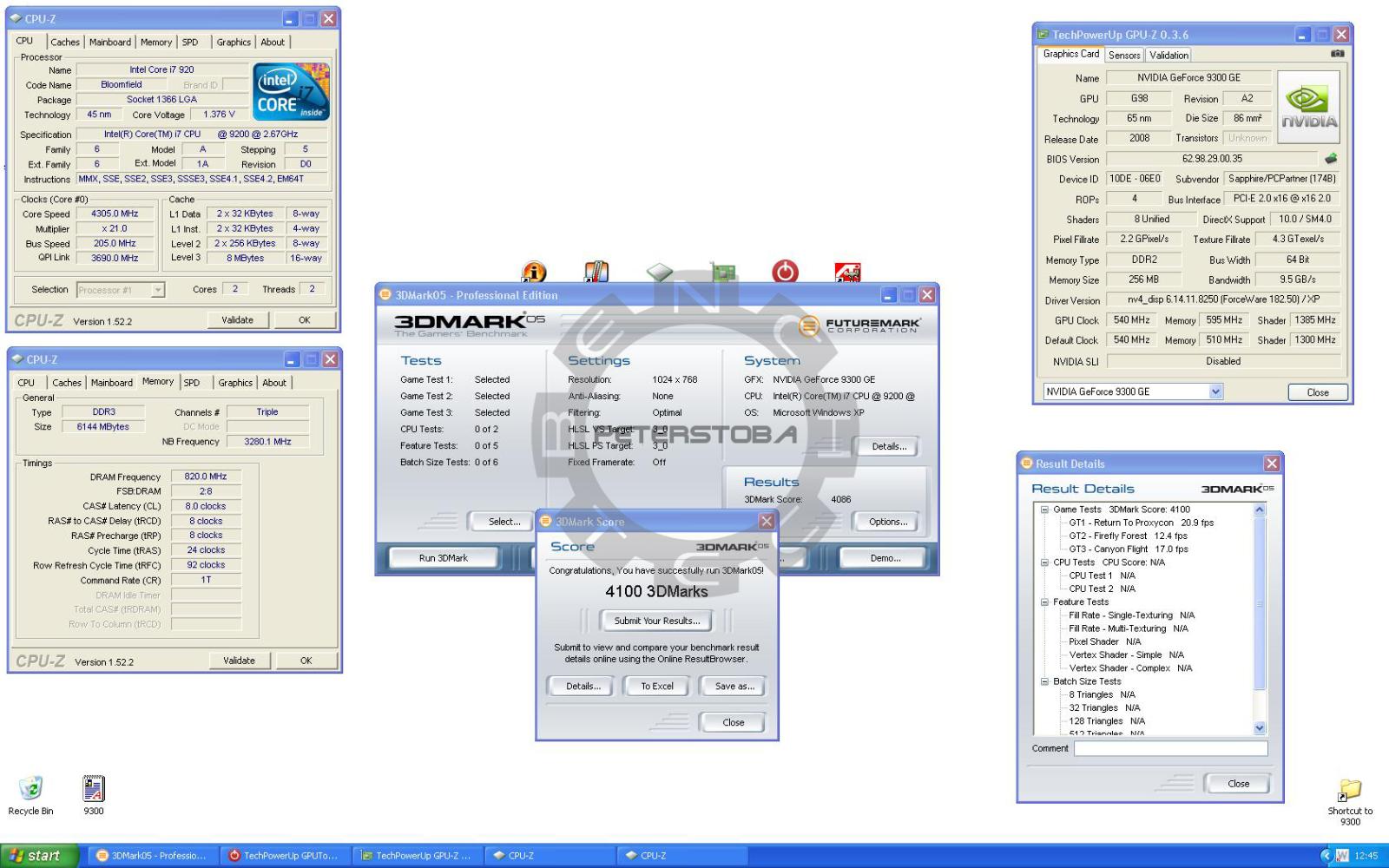Click Close in the Result Details window
Image resolution: width=1389 pixels, height=868 pixels.
[1238, 783]
